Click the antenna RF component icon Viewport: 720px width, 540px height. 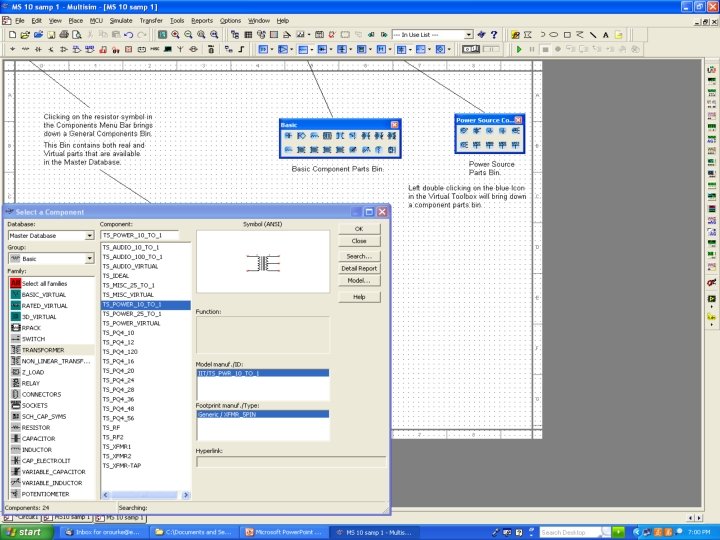pyautogui.click(x=180, y=49)
